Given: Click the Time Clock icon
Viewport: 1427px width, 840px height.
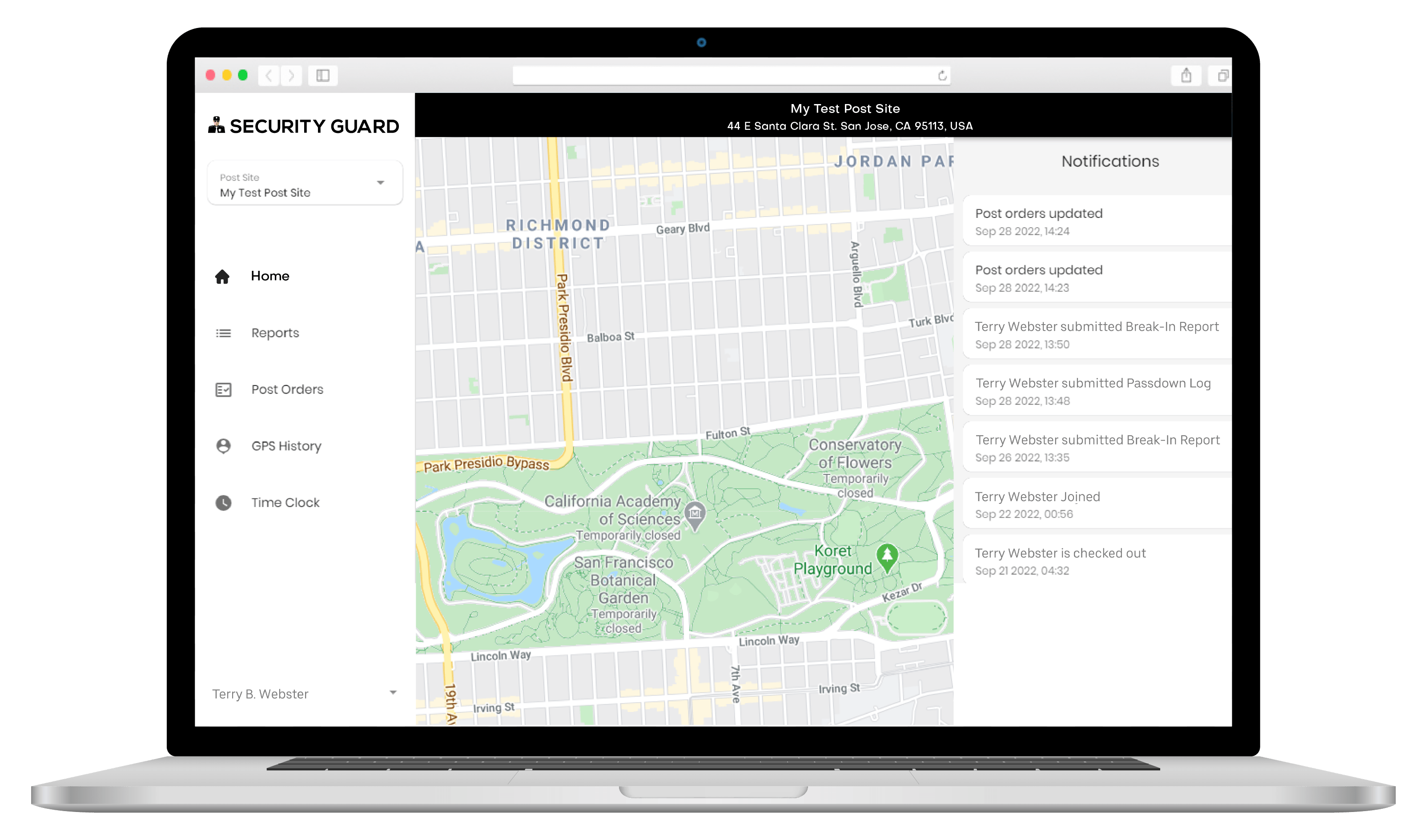Looking at the screenshot, I should pos(223,503).
